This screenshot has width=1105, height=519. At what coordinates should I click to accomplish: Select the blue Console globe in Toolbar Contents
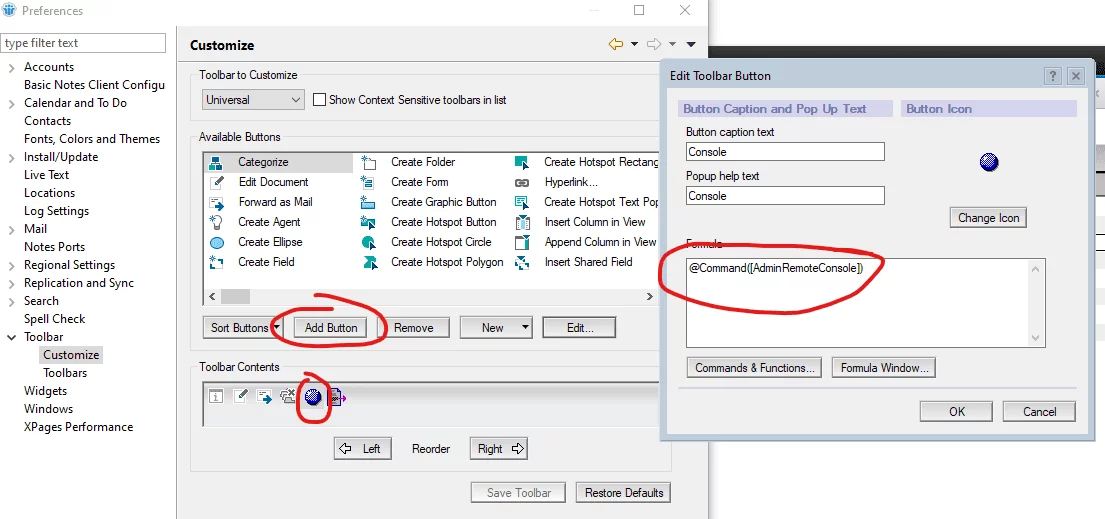313,397
